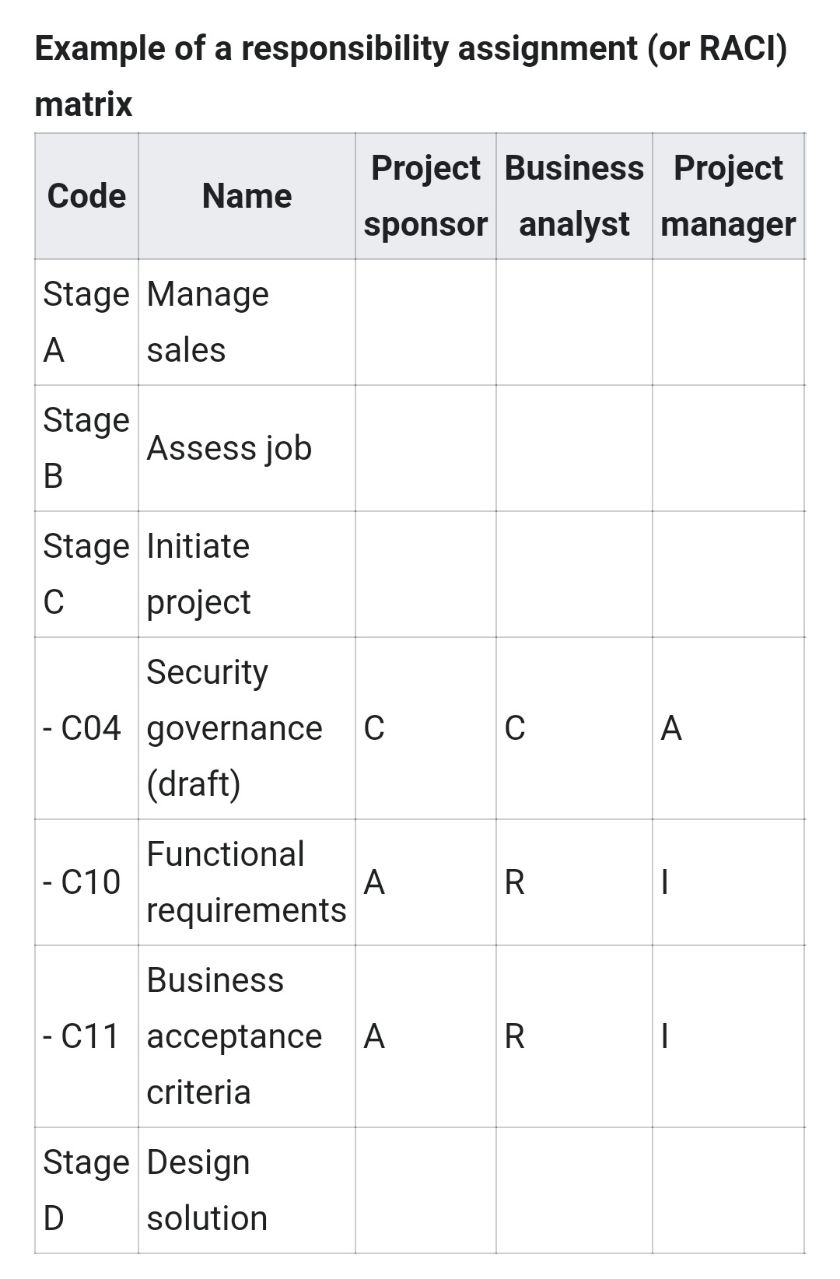The image size is (840, 1279).
Task: Select the Project sponsor column header
Action: tap(425, 196)
